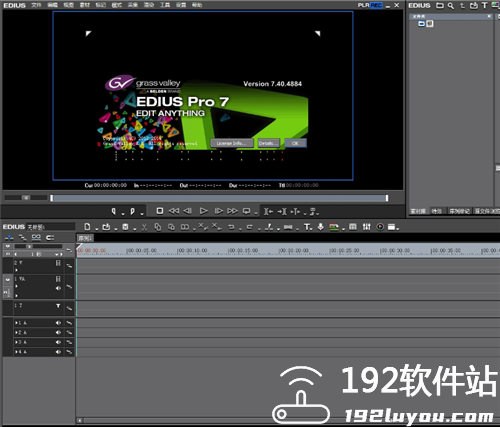Click License Info button on splash
This screenshot has height=427, width=500.
[x=232, y=143]
